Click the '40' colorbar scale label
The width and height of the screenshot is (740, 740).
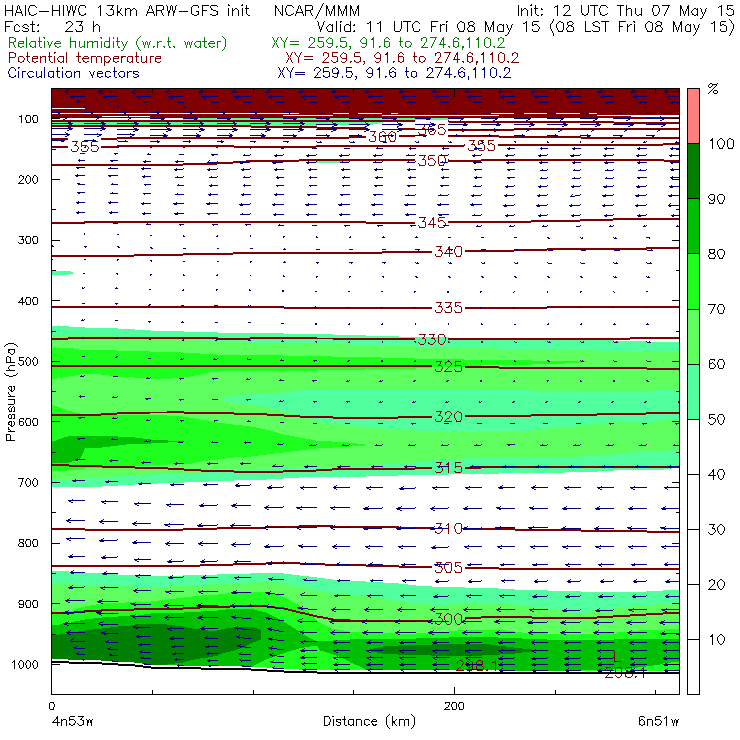[x=716, y=474]
